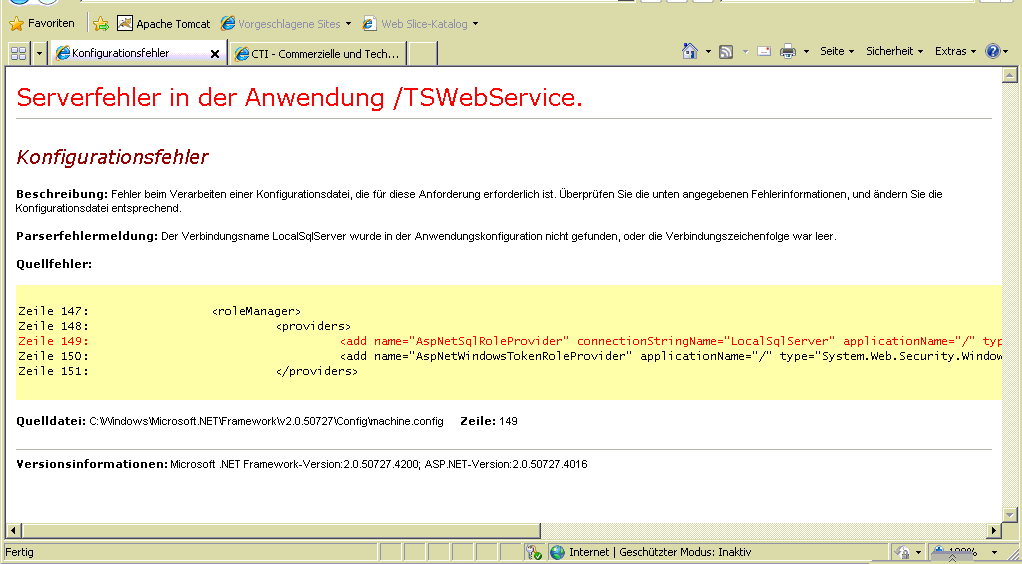1022x564 pixels.
Task: Click the Quick Tabs grid icon
Action: [18, 53]
